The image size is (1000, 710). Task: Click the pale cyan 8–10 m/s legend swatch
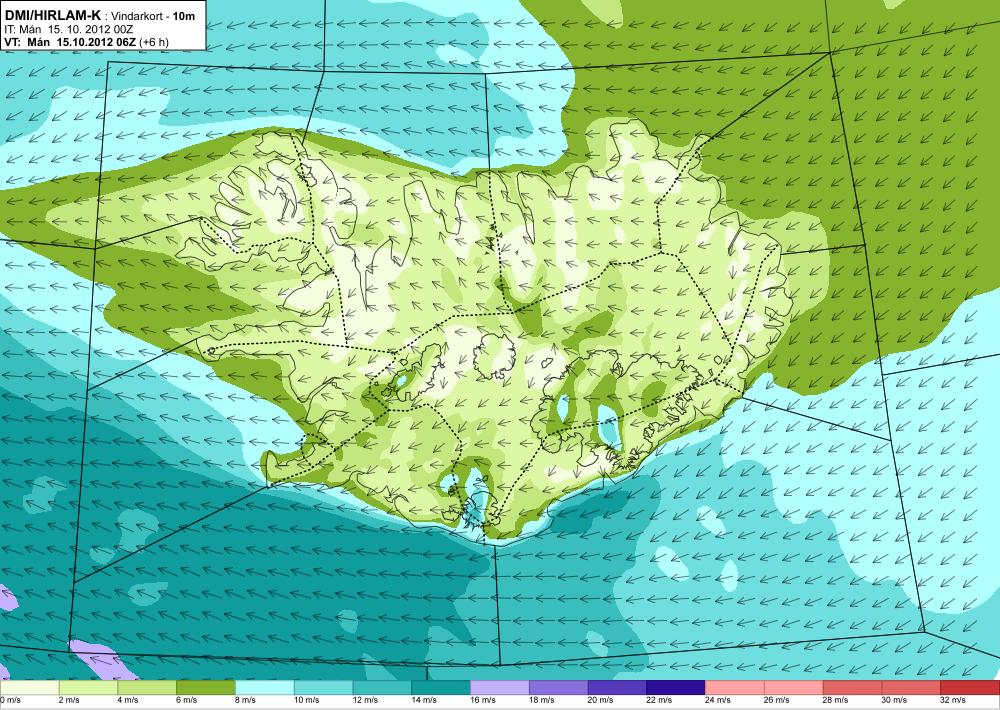[265, 688]
